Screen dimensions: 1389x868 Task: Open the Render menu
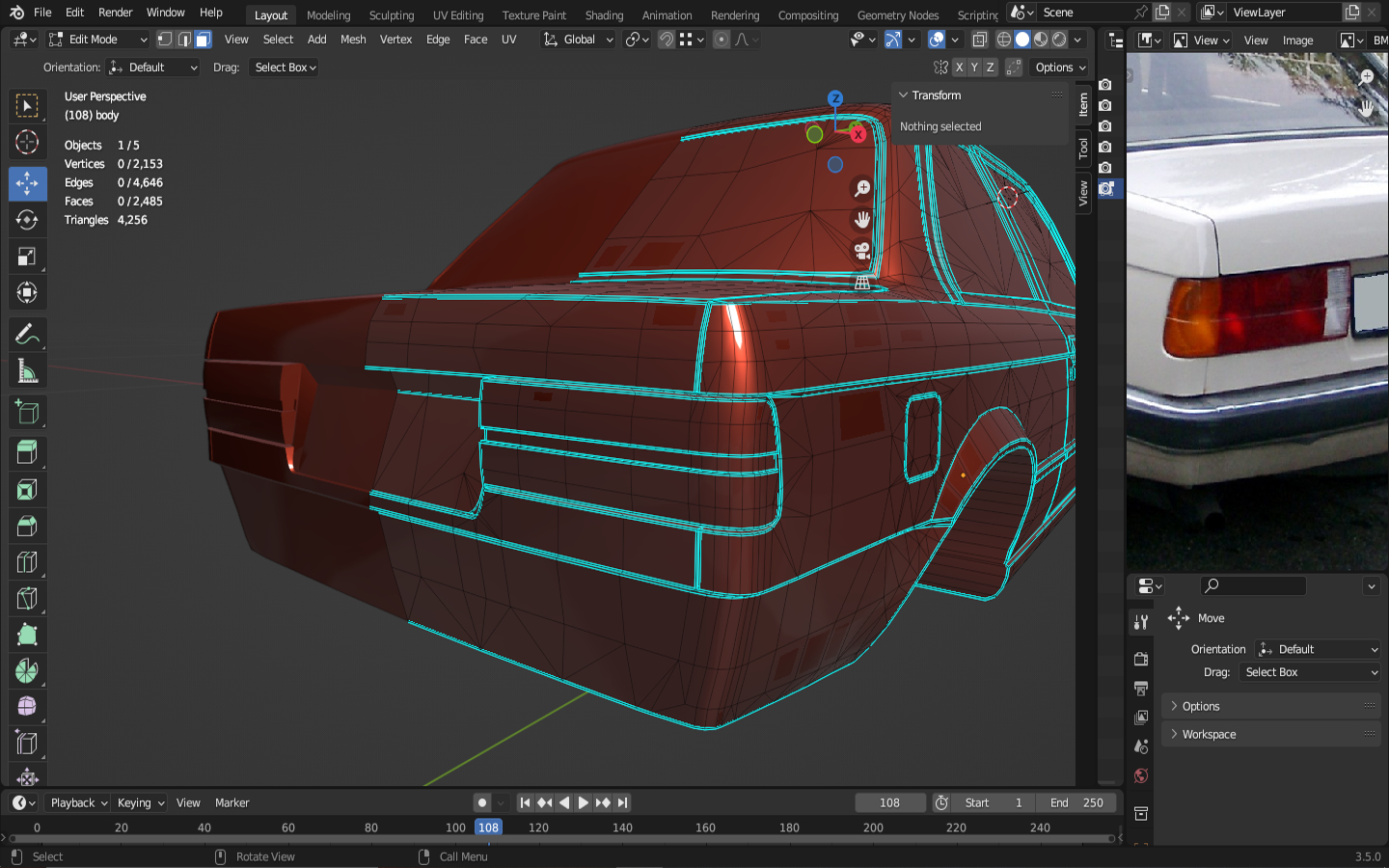115,13
